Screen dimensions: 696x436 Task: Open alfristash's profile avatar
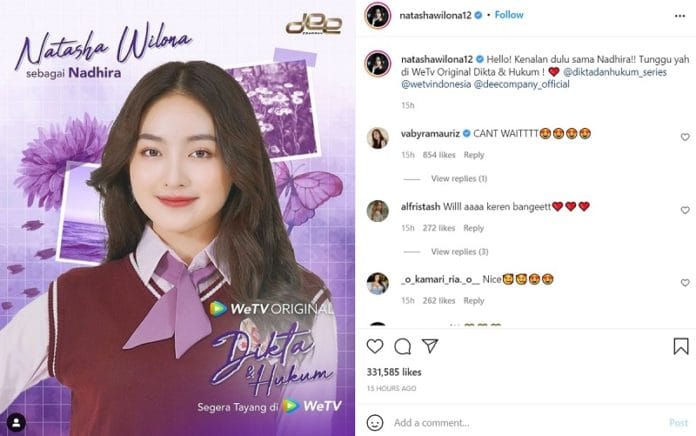378,210
